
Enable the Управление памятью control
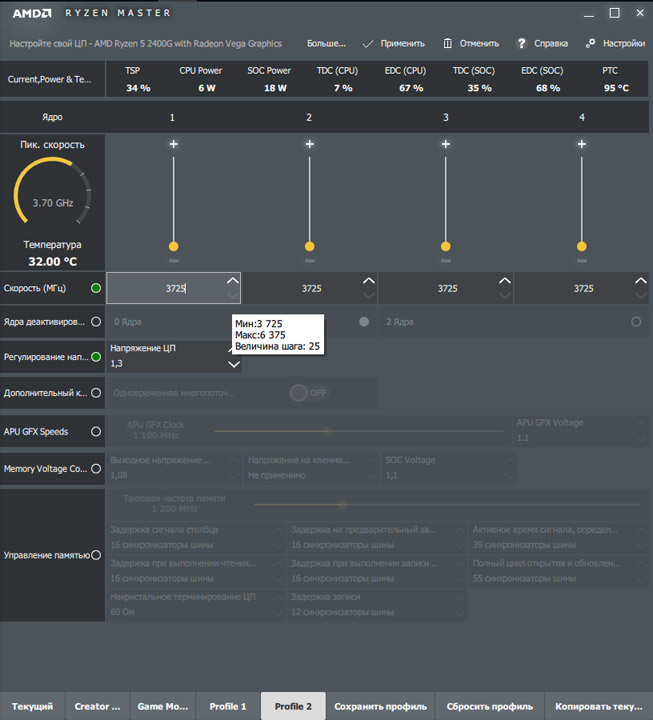pyautogui.click(x=96, y=555)
